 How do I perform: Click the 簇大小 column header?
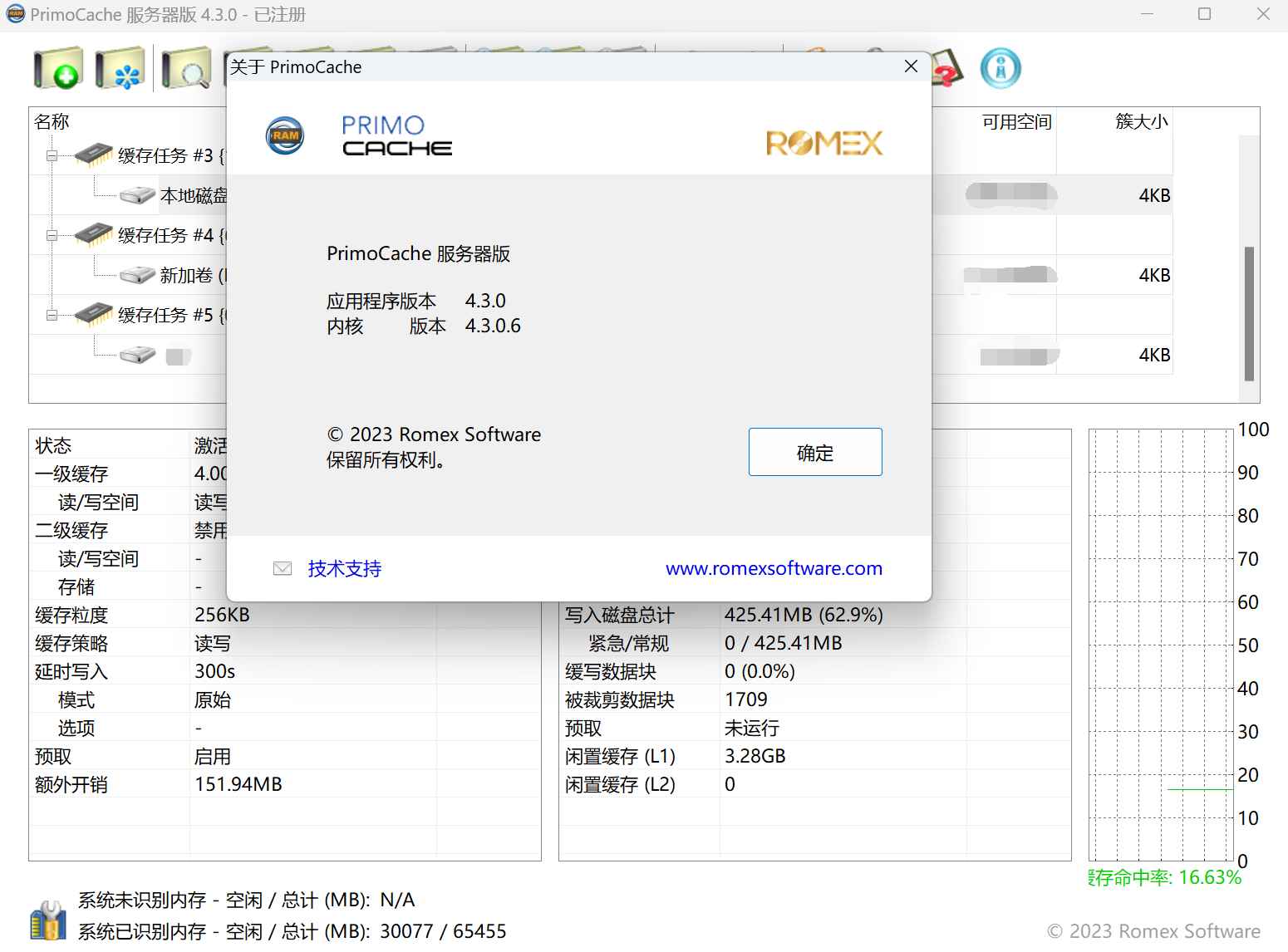(x=1141, y=121)
